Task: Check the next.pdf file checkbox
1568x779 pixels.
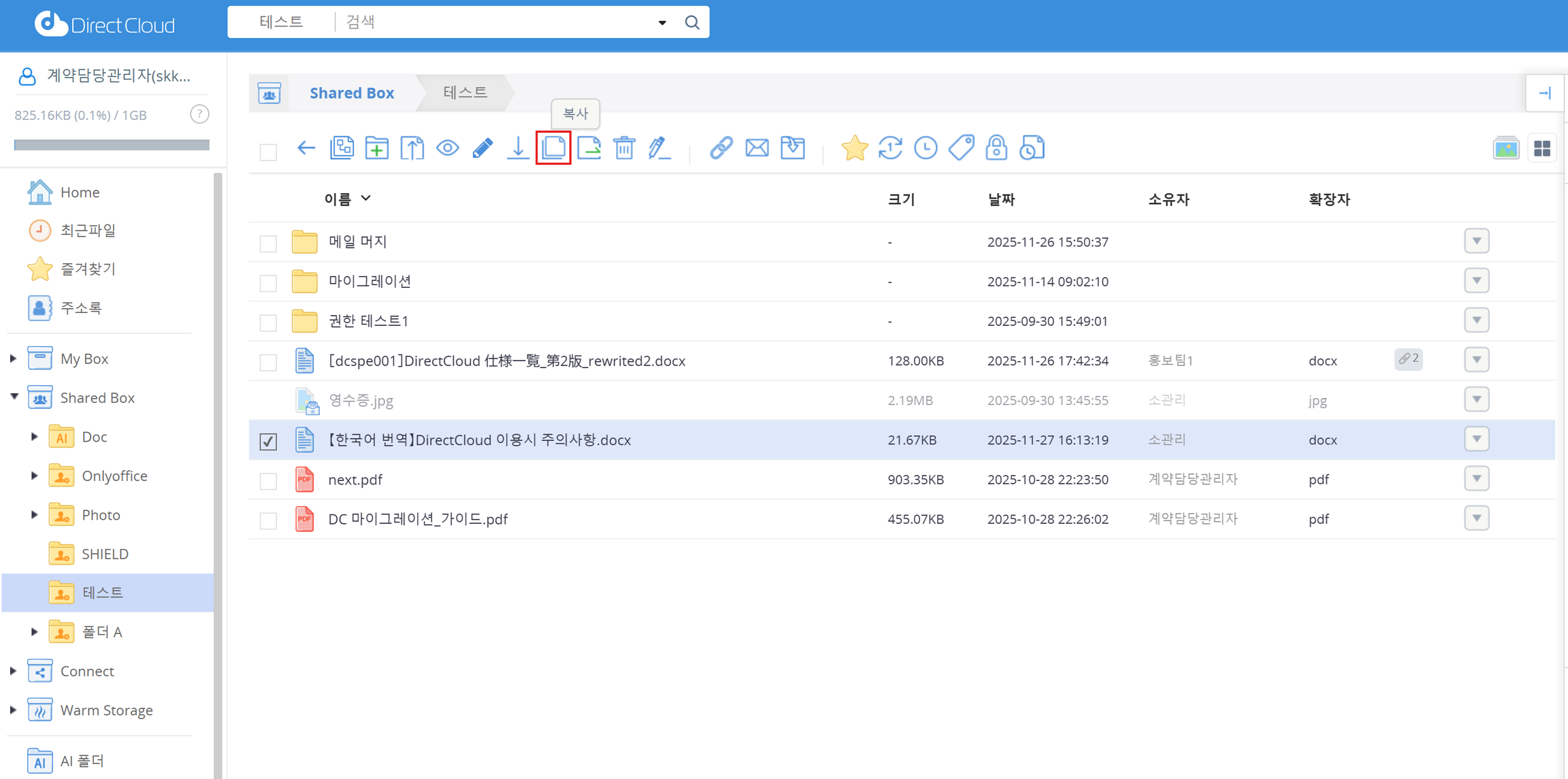Action: pyautogui.click(x=268, y=480)
